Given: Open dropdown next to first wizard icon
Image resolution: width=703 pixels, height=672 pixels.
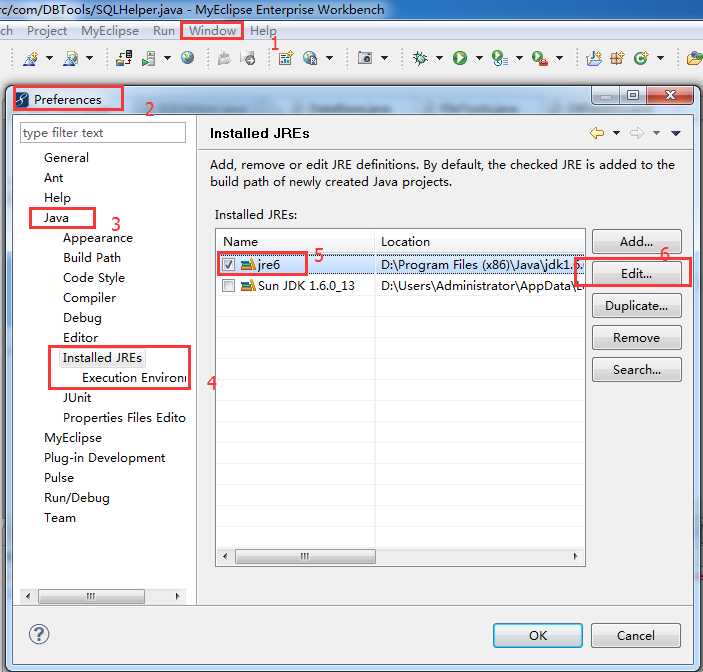Looking at the screenshot, I should [x=49, y=58].
